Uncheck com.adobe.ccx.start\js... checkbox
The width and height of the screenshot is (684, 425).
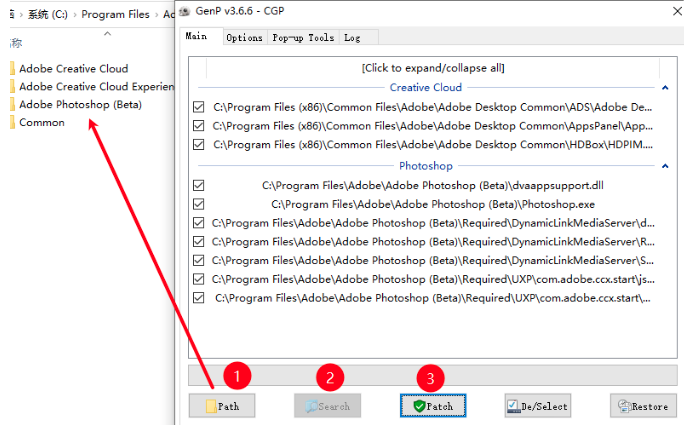pos(198,279)
